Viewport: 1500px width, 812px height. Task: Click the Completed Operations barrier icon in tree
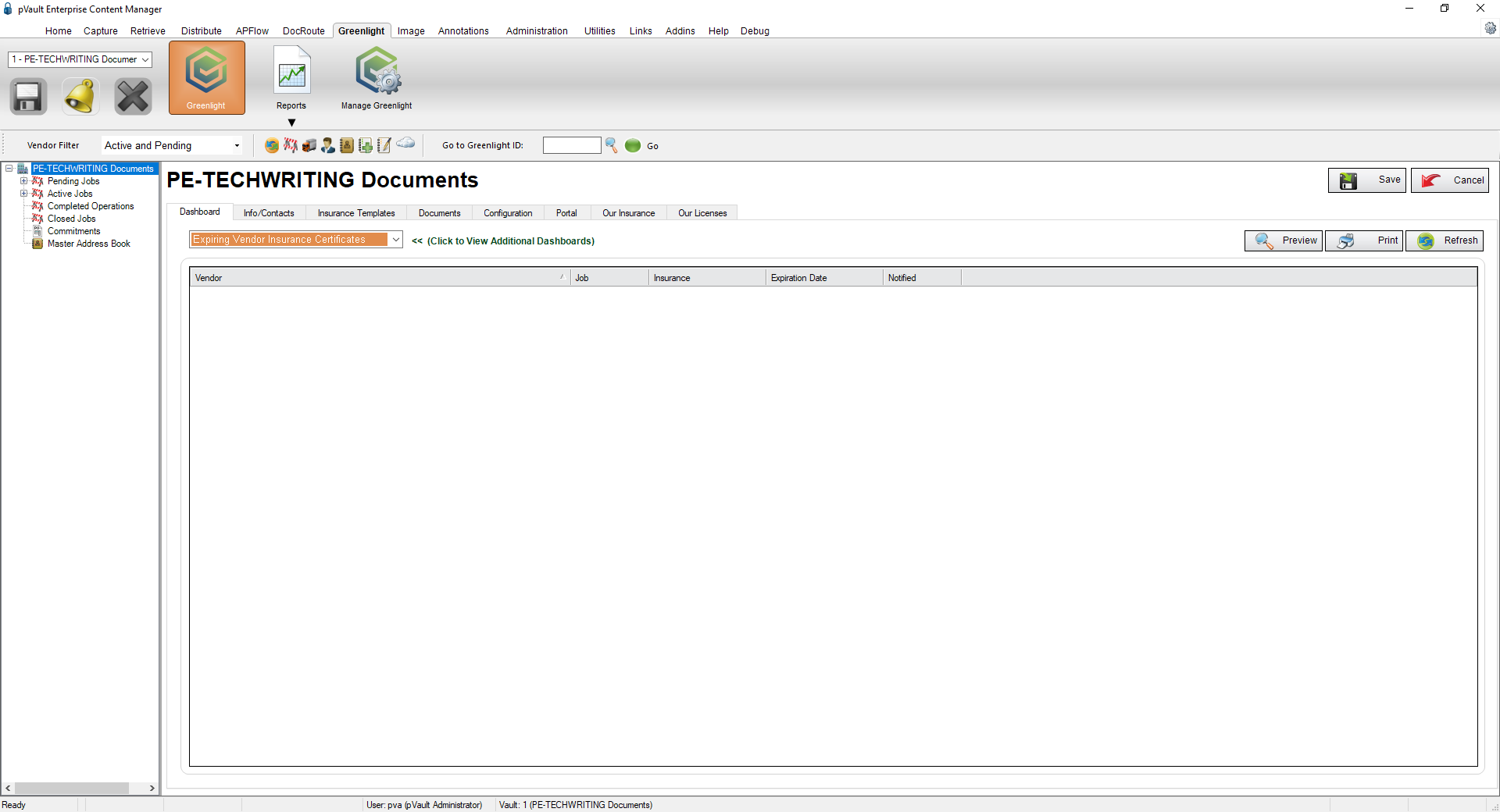(x=37, y=206)
